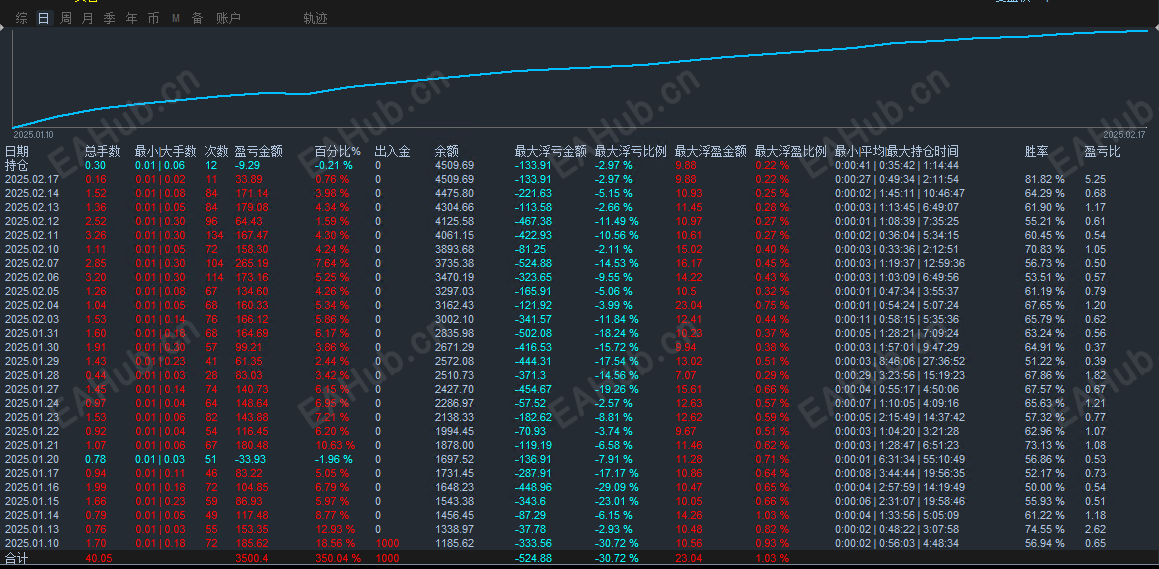Select the 2025.02.07 date row
This screenshot has height=569, width=1159.
pos(580,263)
